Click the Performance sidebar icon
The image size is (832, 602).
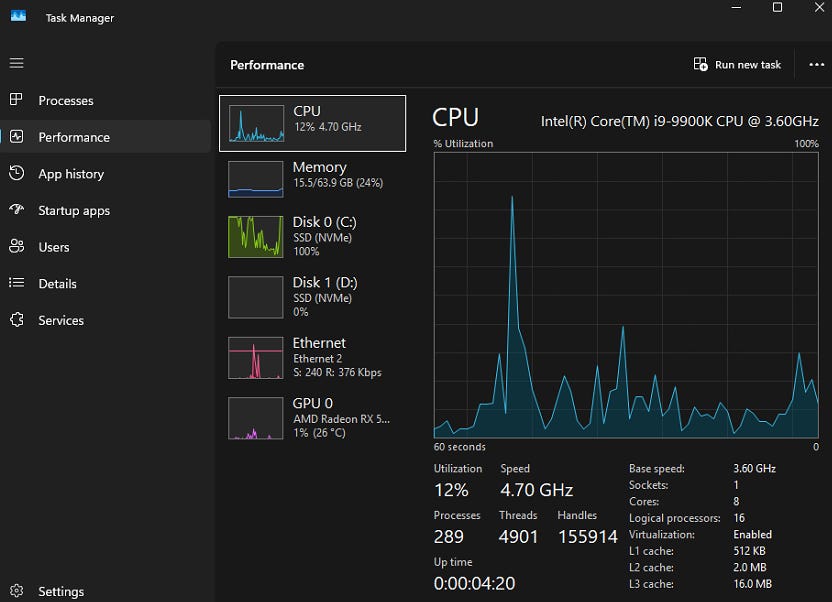(x=16, y=136)
